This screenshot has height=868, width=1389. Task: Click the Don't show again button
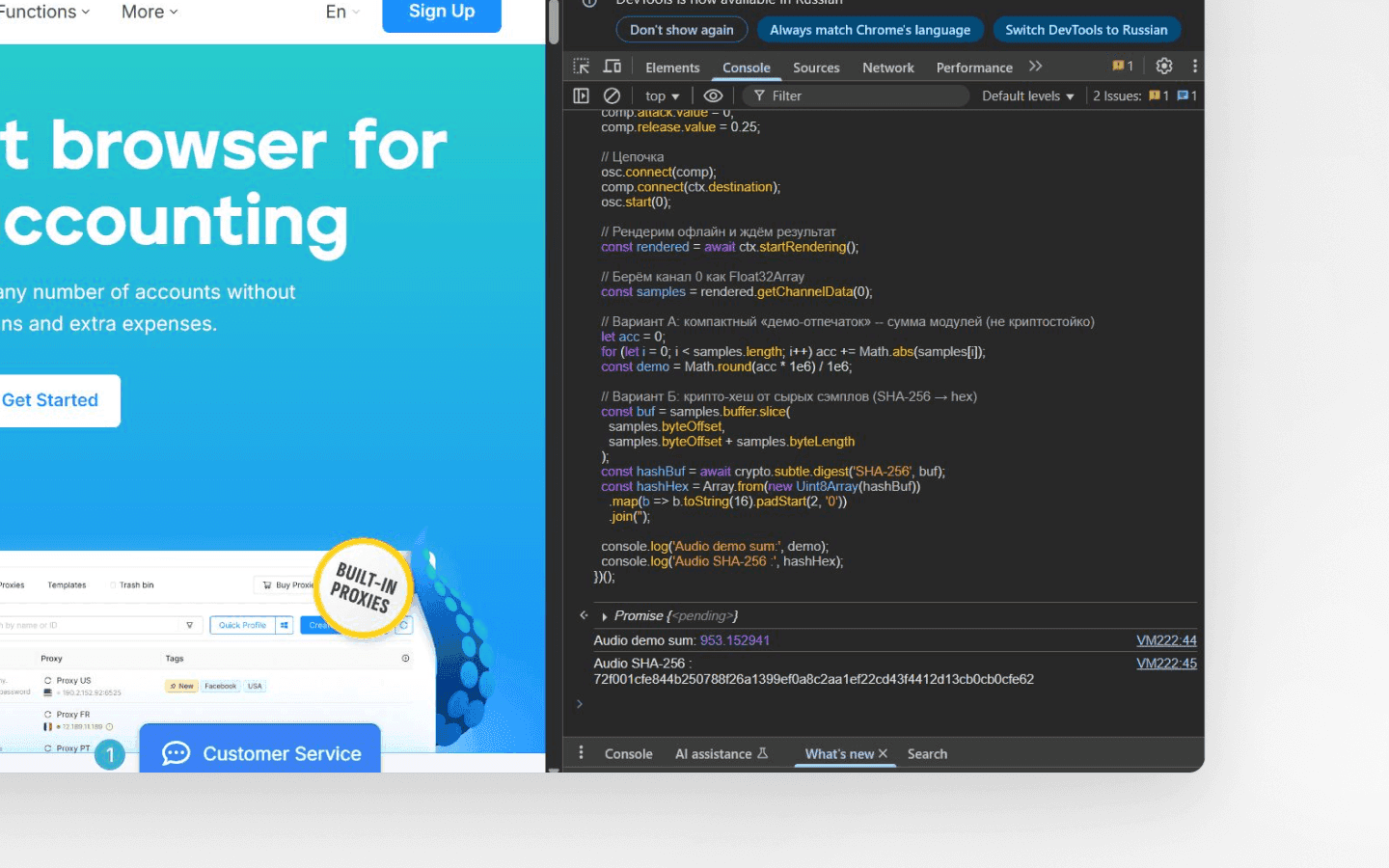pos(682,30)
